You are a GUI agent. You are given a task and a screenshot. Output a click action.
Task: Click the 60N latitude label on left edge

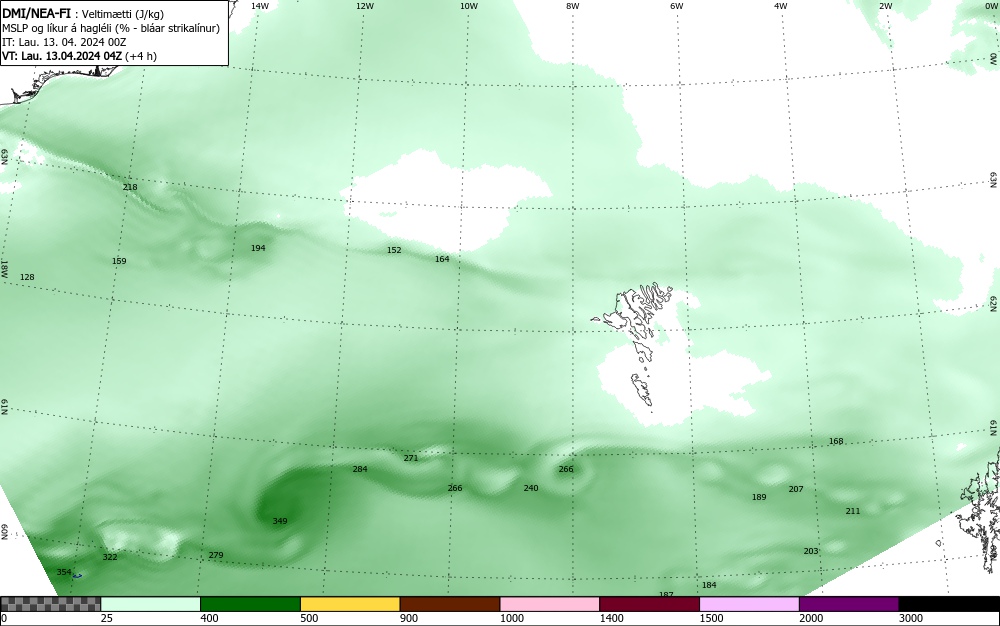4,532
